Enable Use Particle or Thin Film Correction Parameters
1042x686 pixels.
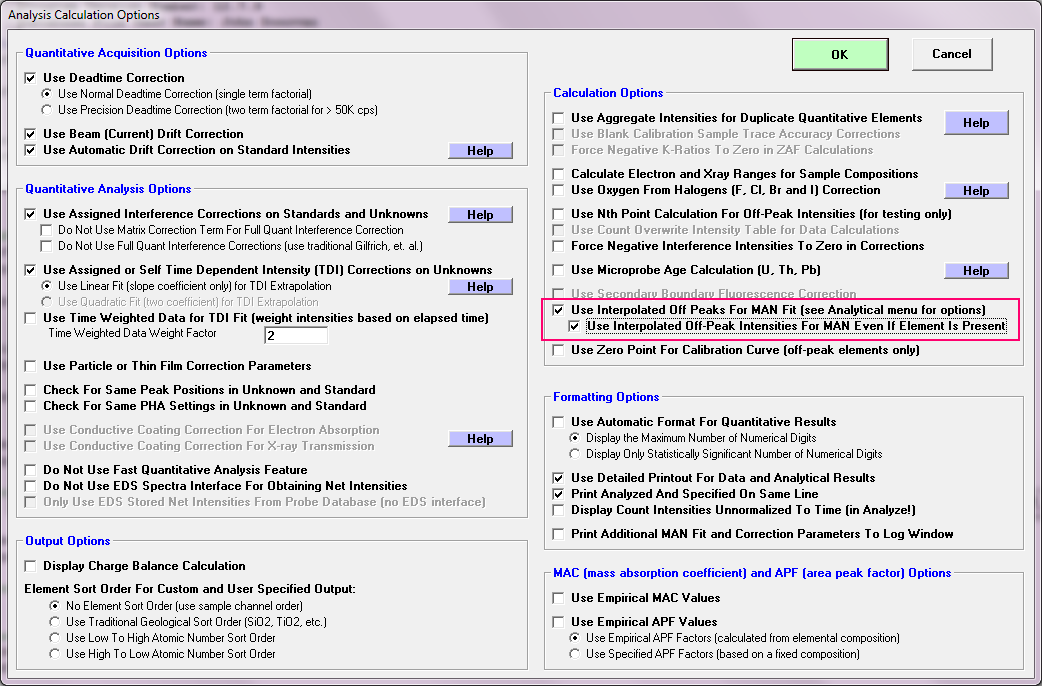31,366
